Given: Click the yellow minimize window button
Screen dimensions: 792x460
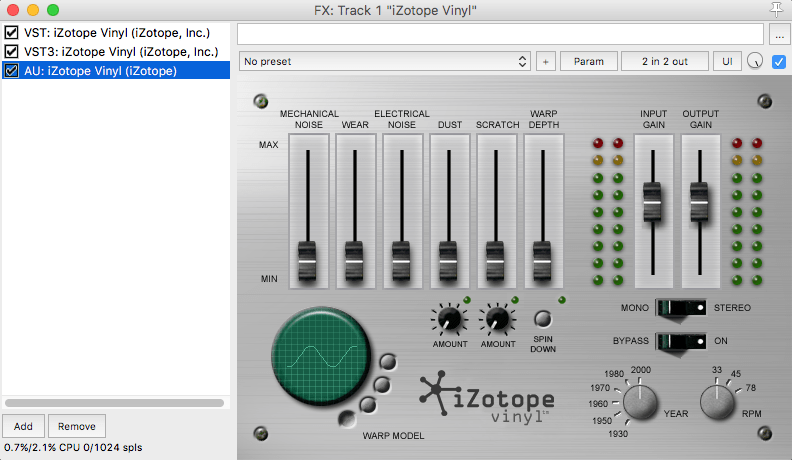Looking at the screenshot, I should [33, 10].
